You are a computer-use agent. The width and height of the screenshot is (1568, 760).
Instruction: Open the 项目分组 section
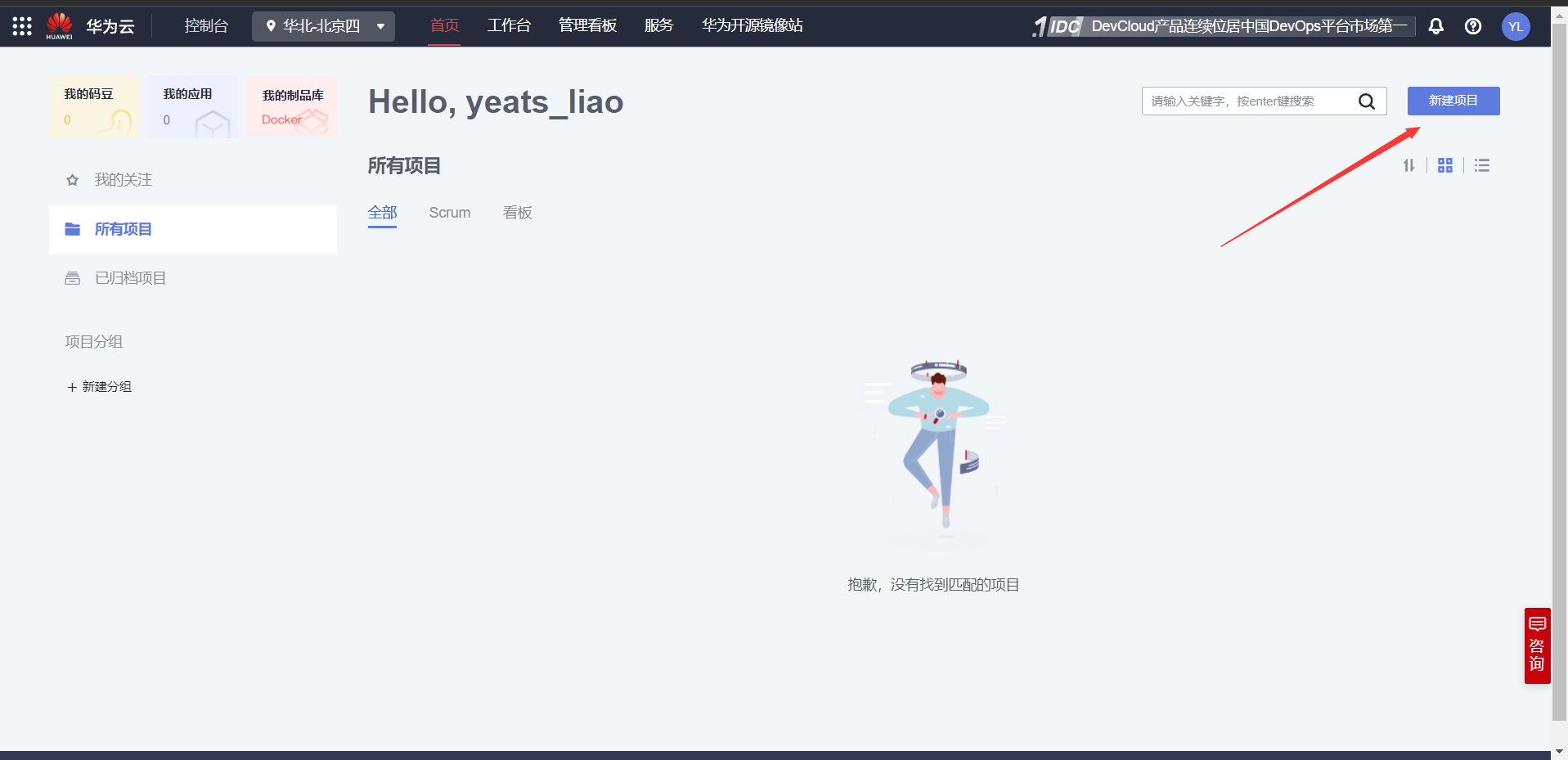[93, 341]
